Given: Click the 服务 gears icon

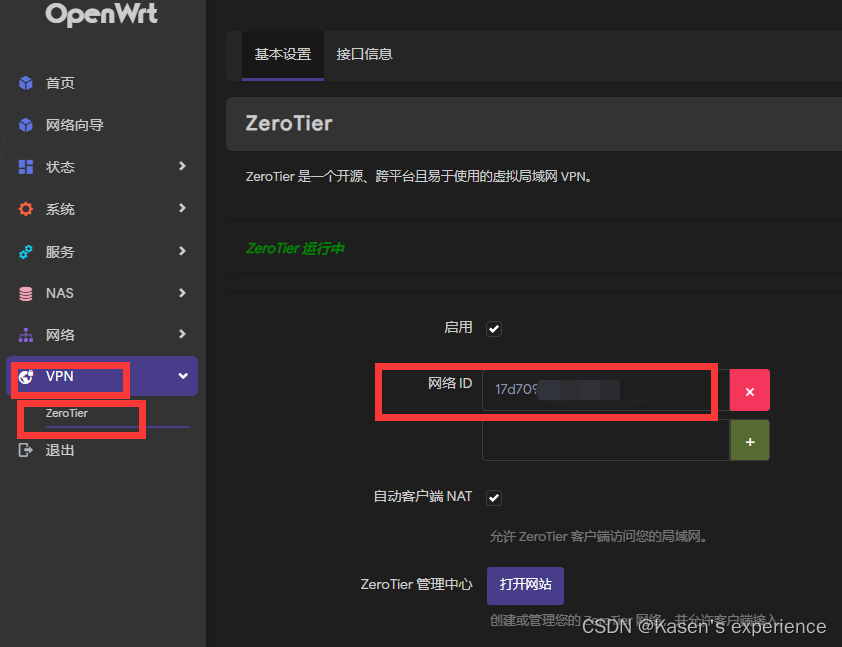Looking at the screenshot, I should (25, 251).
